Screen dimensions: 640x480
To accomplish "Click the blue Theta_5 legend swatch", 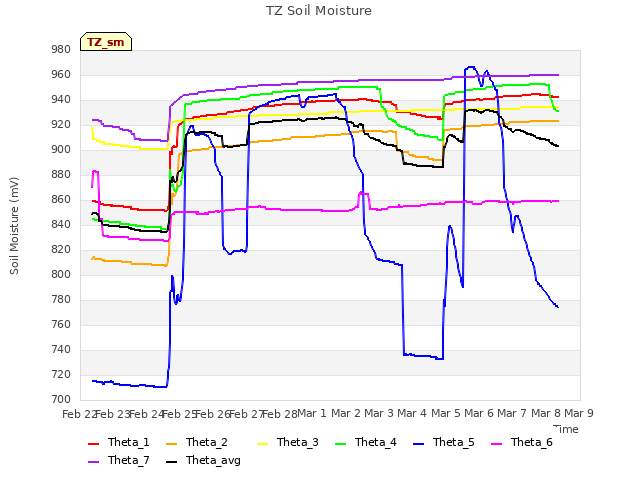I will click(419, 444).
